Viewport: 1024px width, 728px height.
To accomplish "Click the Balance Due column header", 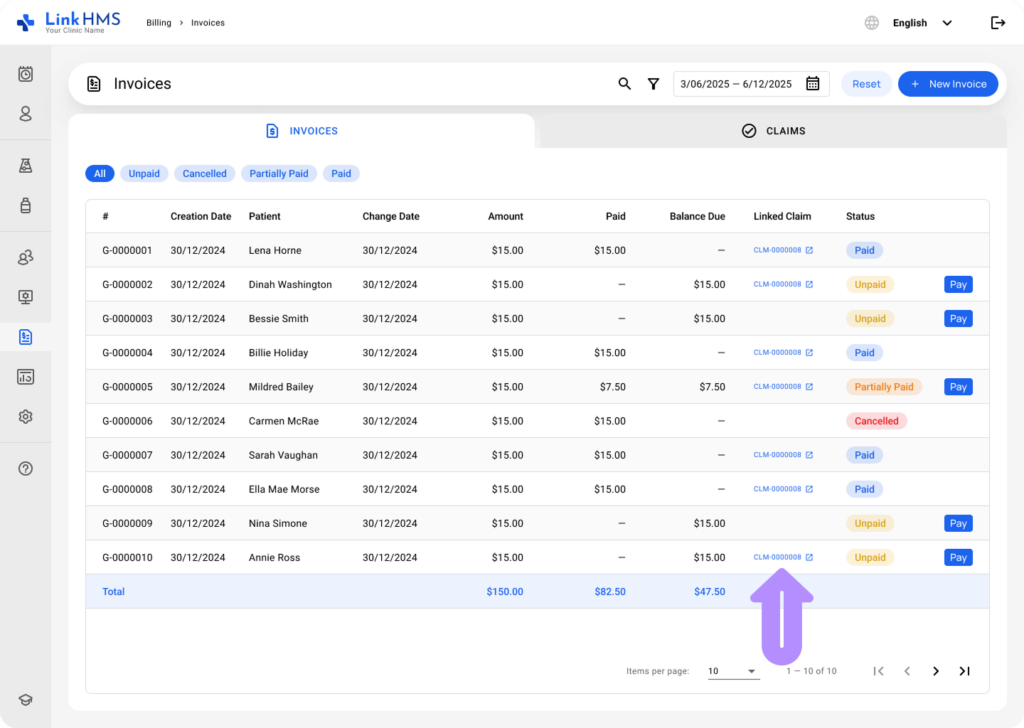I will 697,216.
